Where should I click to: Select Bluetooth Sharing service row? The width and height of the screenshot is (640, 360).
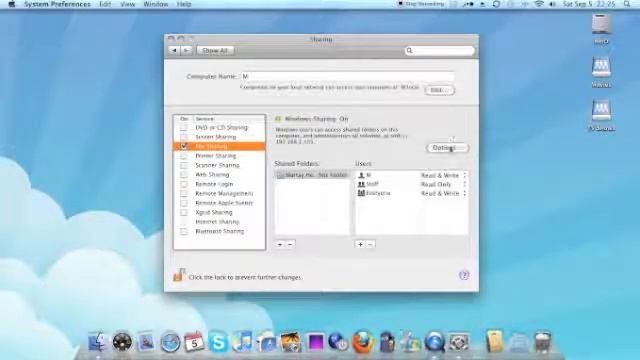click(219, 231)
